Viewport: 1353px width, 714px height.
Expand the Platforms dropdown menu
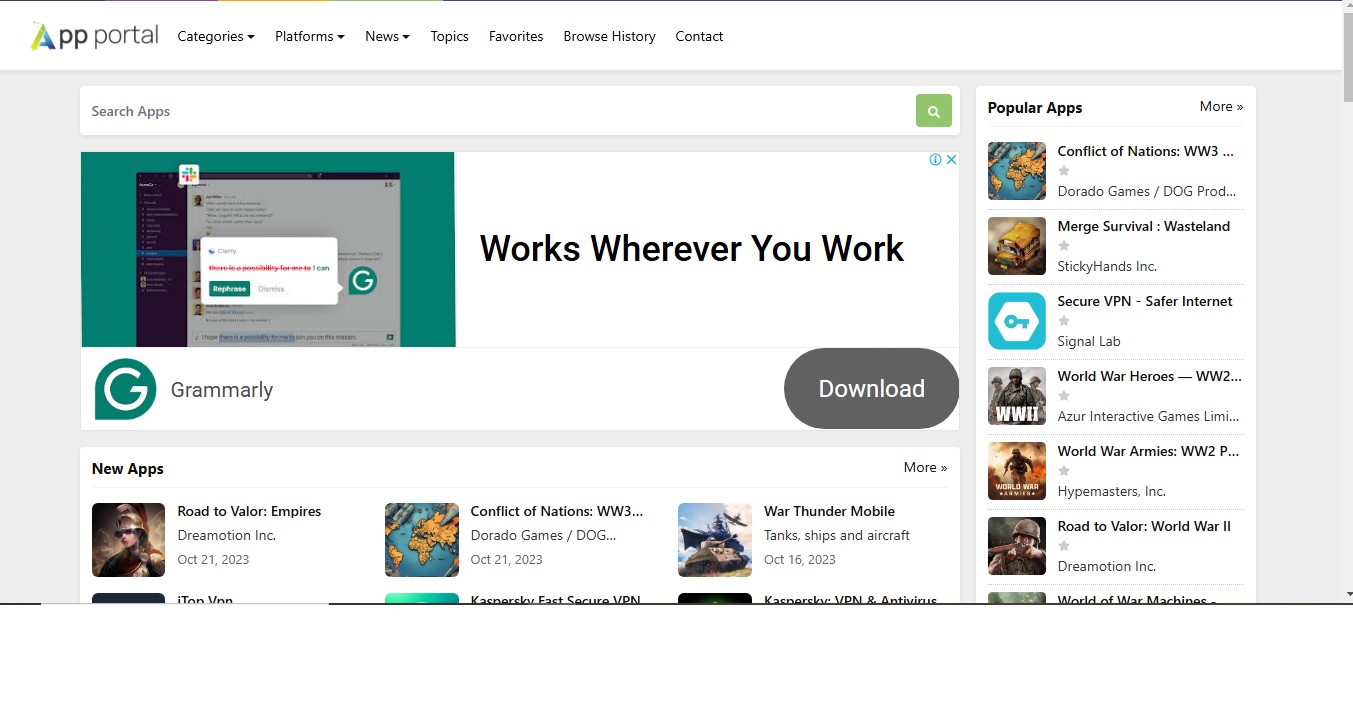310,36
